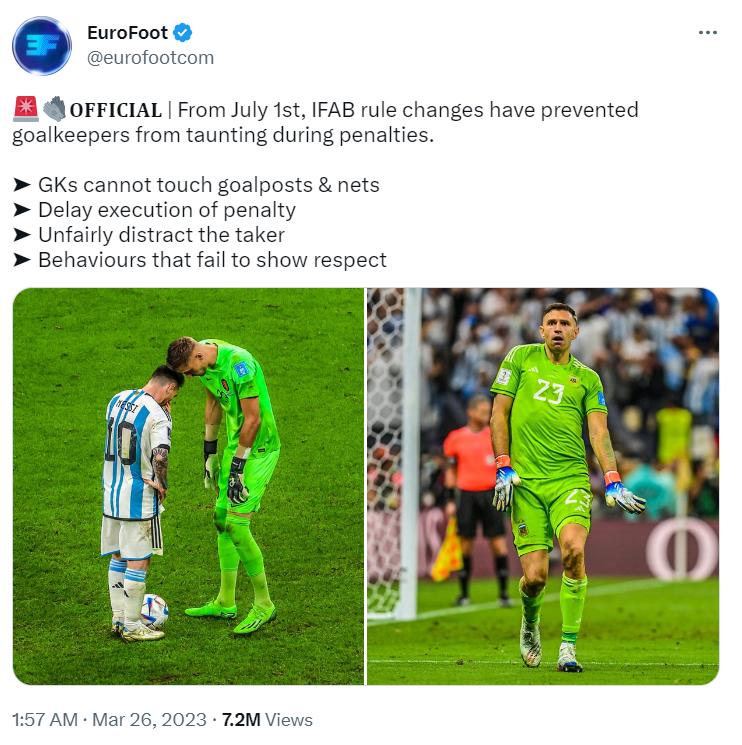Click the 1:57 AM timestamp
This screenshot has height=745, width=742.
pyautogui.click(x=45, y=719)
